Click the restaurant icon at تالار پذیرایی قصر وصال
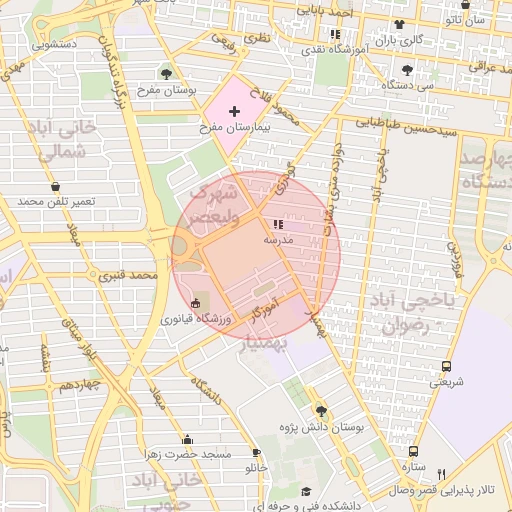 click(442, 474)
